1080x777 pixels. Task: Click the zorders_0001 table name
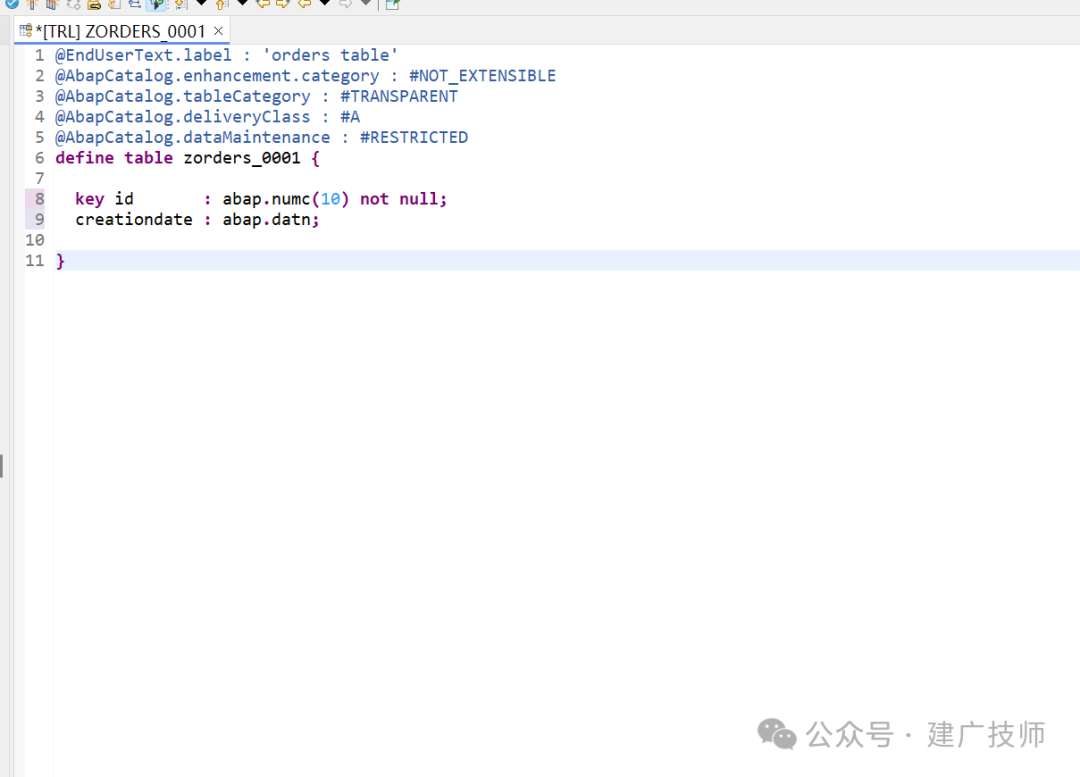[x=242, y=158]
